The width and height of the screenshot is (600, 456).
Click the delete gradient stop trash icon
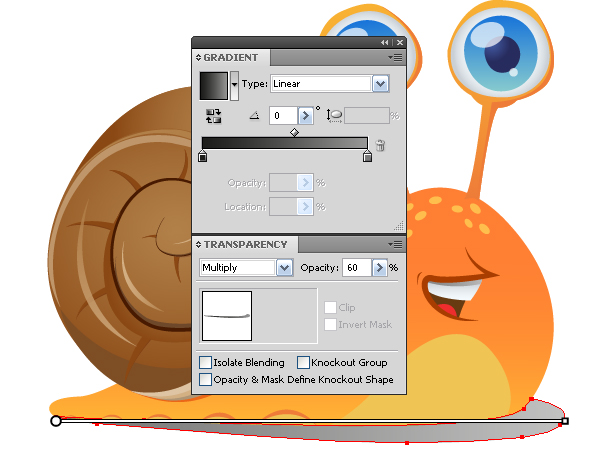pyautogui.click(x=380, y=145)
